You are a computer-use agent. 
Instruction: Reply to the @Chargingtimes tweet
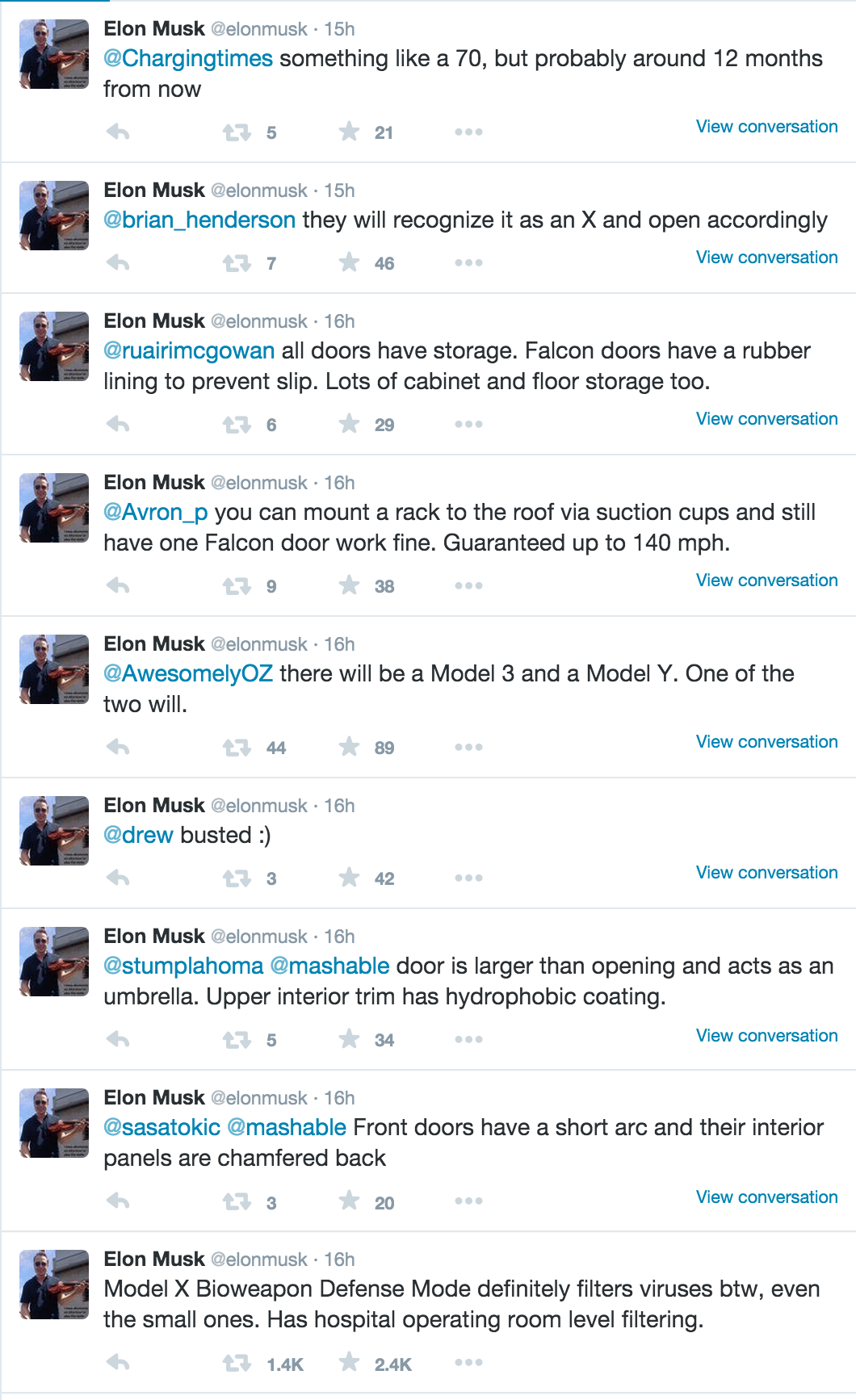[x=118, y=132]
